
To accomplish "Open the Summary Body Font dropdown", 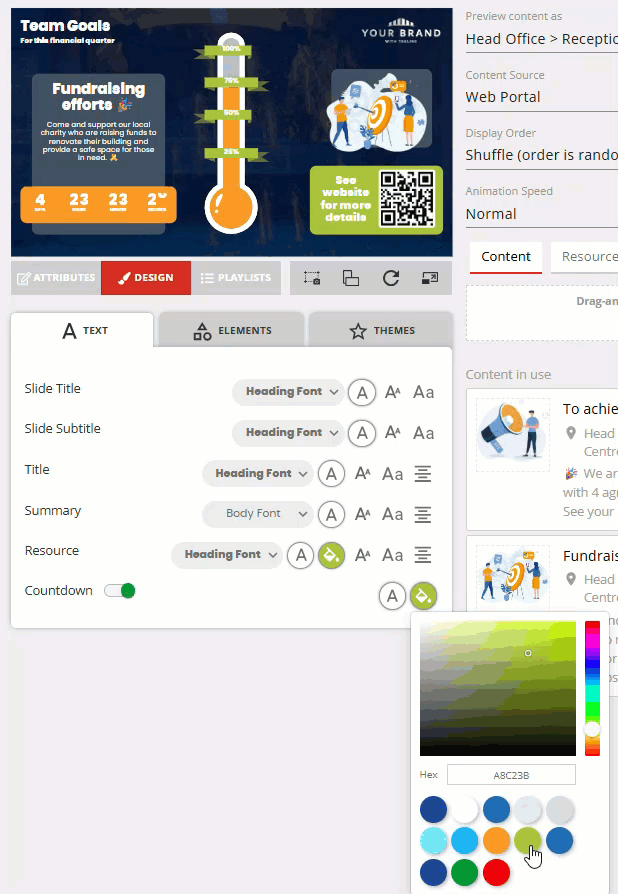I will (258, 514).
